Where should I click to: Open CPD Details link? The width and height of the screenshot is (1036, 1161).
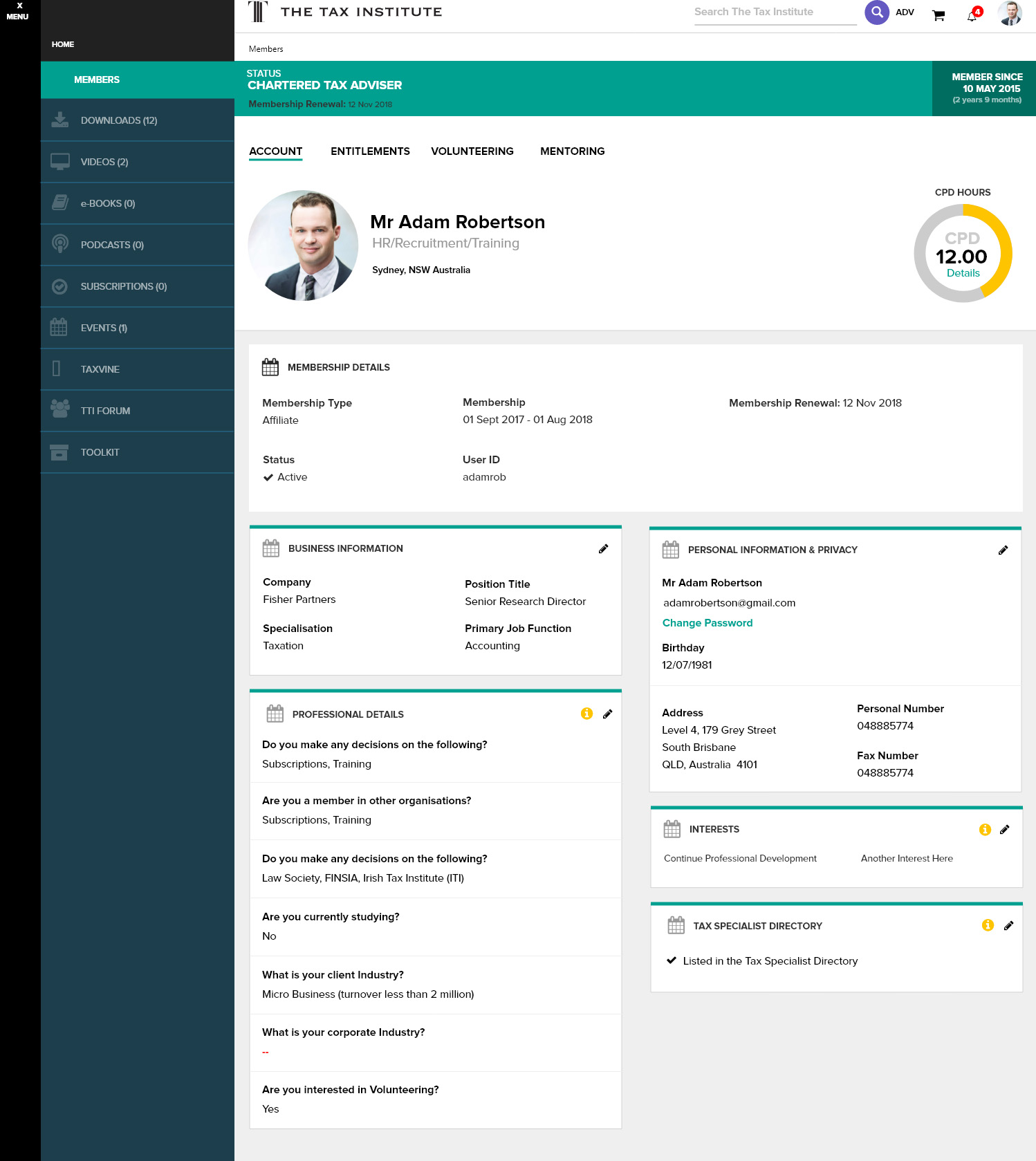click(x=963, y=273)
